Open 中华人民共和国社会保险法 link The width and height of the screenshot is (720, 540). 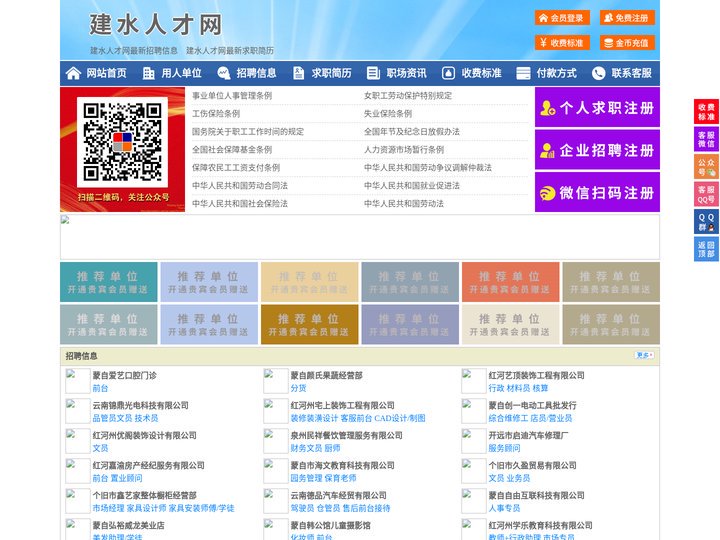[240, 203]
